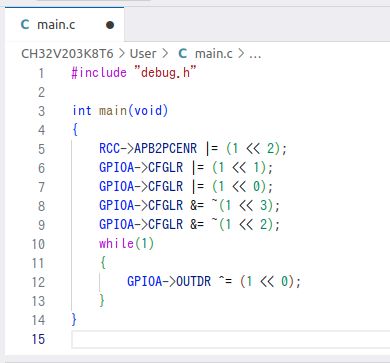Viewport: 390px width, 363px height.
Task: Click line number 15 in the gutter
Action: (38, 339)
